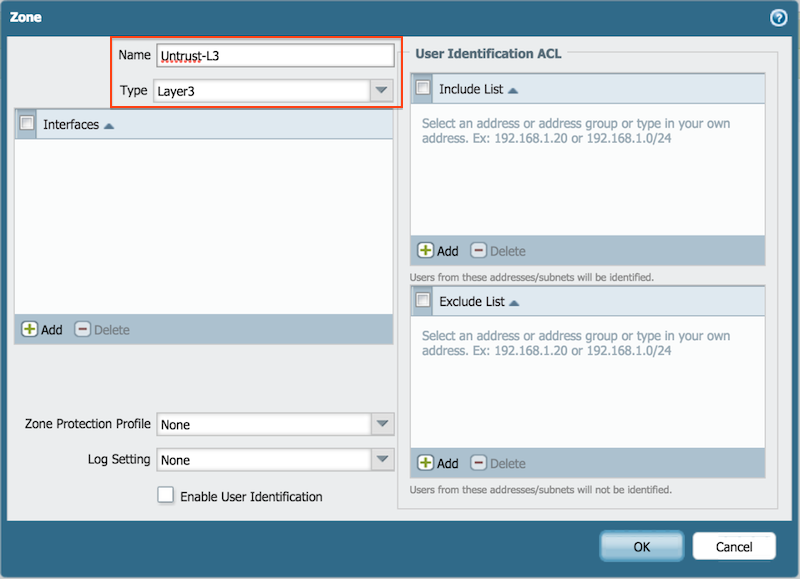Add an interface using Interfaces Add button

(x=42, y=330)
